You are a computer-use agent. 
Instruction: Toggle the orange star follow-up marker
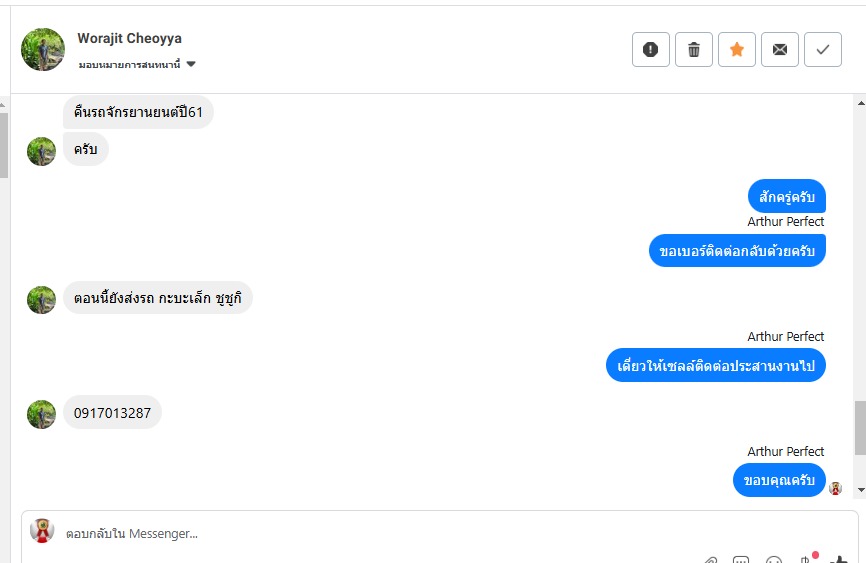click(x=737, y=50)
